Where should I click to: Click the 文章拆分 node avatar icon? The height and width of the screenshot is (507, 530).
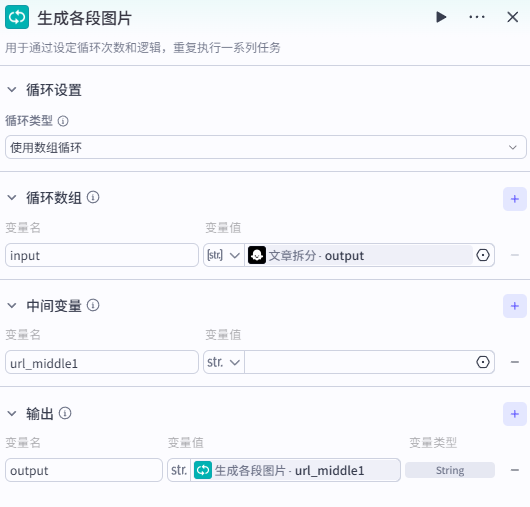coord(257,255)
